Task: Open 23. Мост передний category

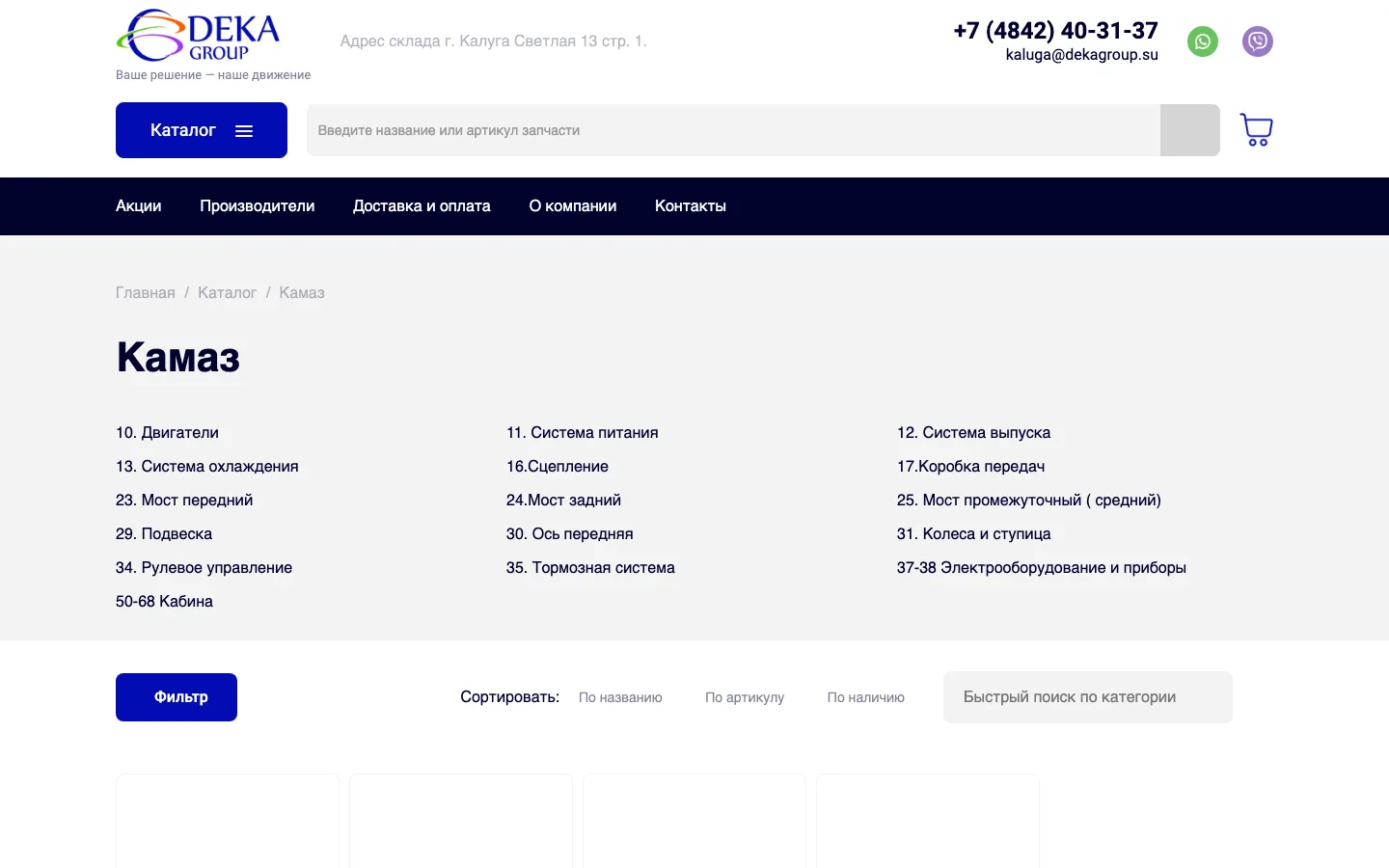Action: [x=184, y=501]
